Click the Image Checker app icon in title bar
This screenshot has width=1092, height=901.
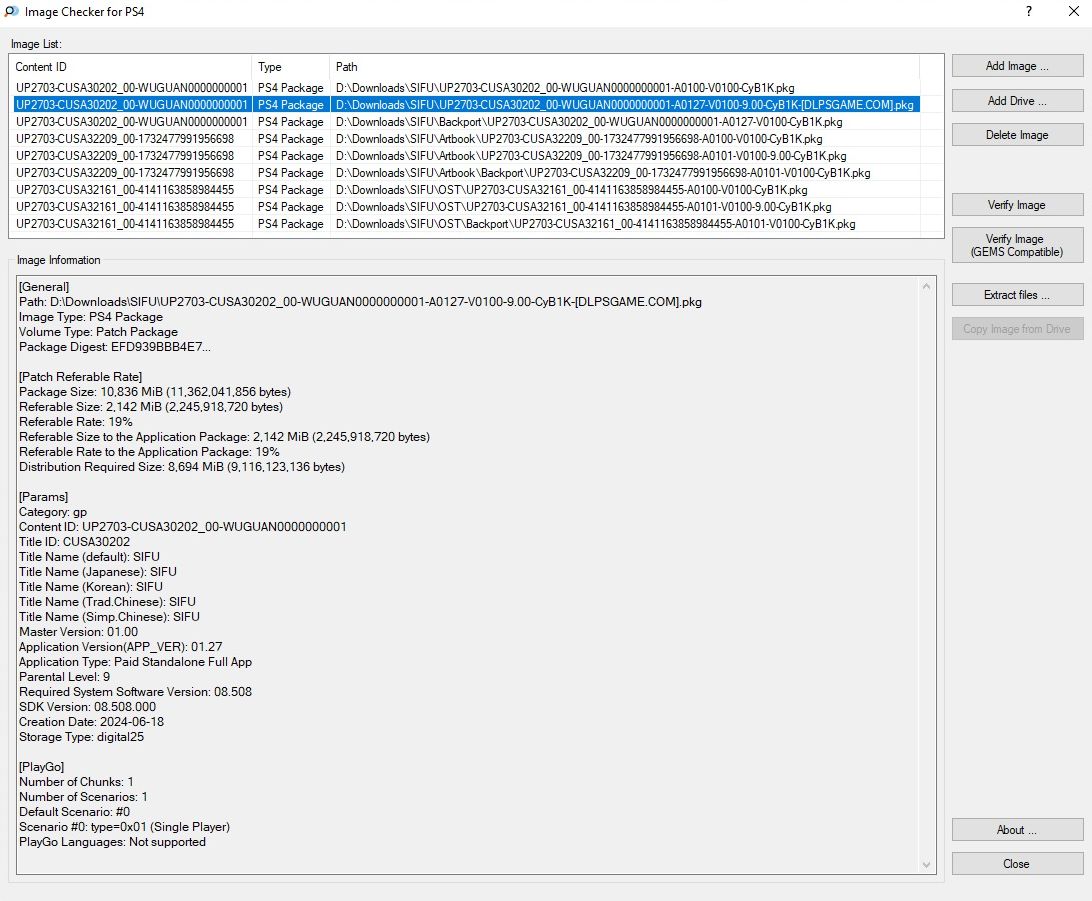click(11, 11)
